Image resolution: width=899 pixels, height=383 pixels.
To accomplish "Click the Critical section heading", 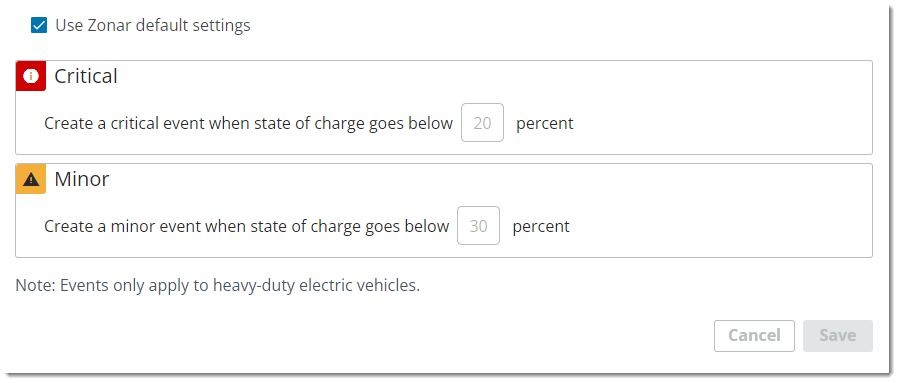I will [x=86, y=76].
